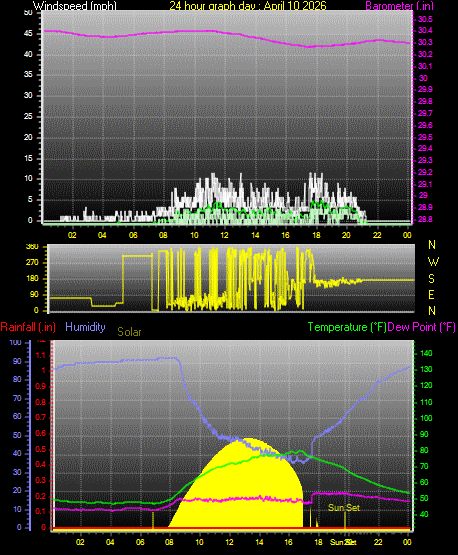Click the "25" windspeed axis value

click(28, 116)
